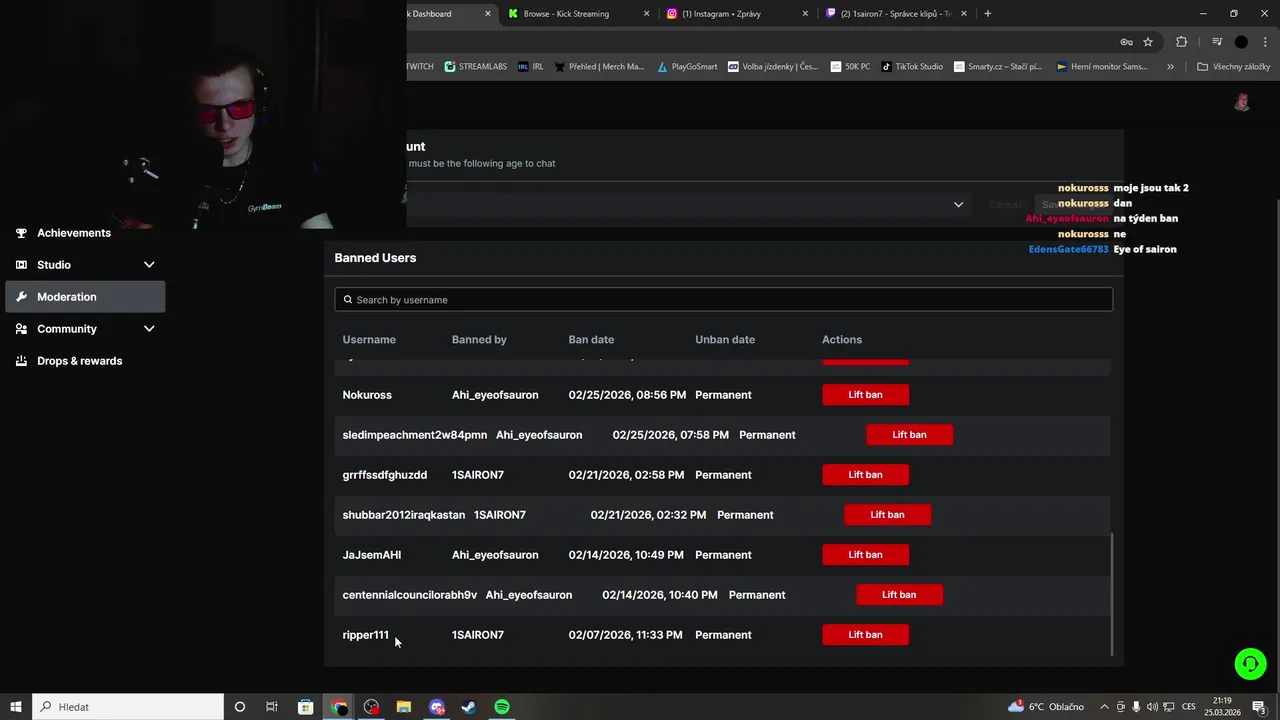Switch to the Instagram Zprávy tab
The width and height of the screenshot is (1280, 720).
pos(736,14)
